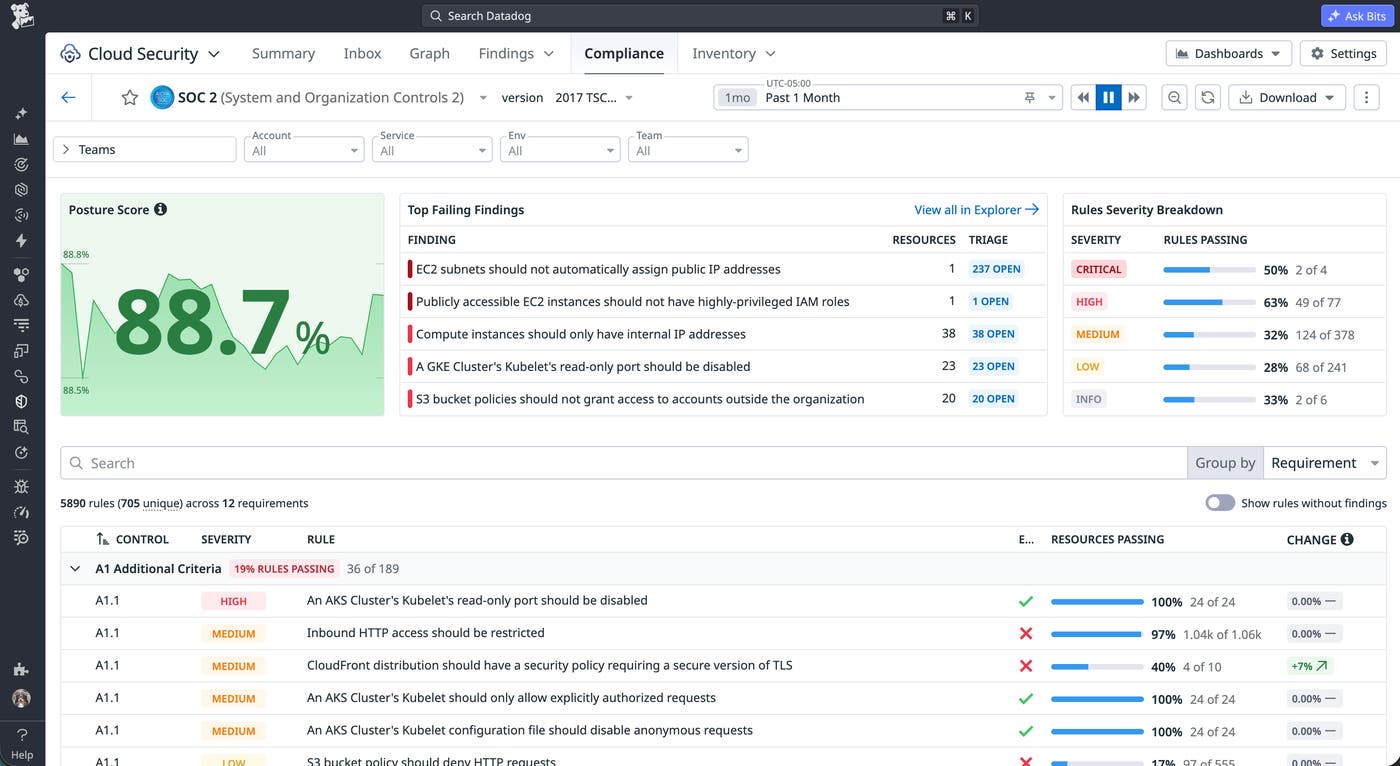Switch to the Inbox tab
Image resolution: width=1400 pixels, height=766 pixels.
[362, 53]
